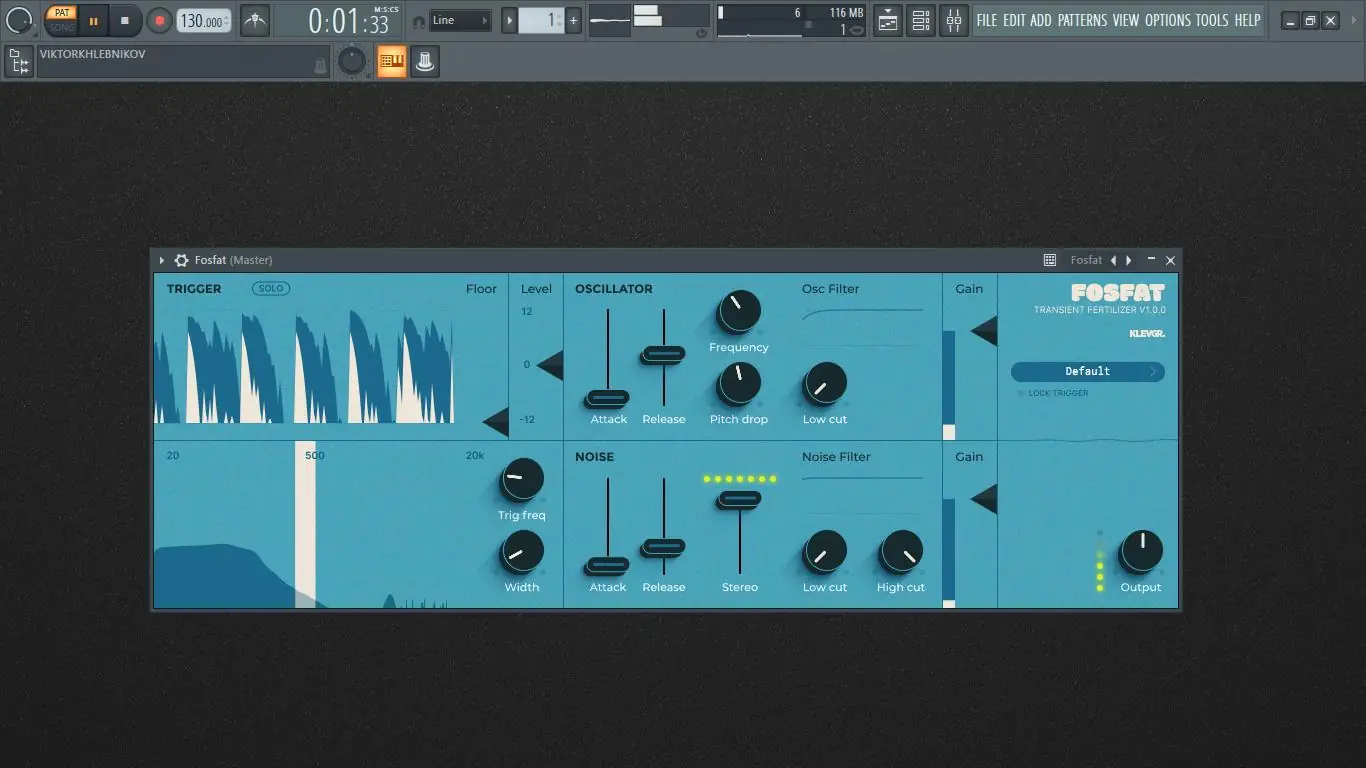Viewport: 1366px width, 768px height.
Task: Click the Oscillator Attack slider handle
Action: [608, 398]
